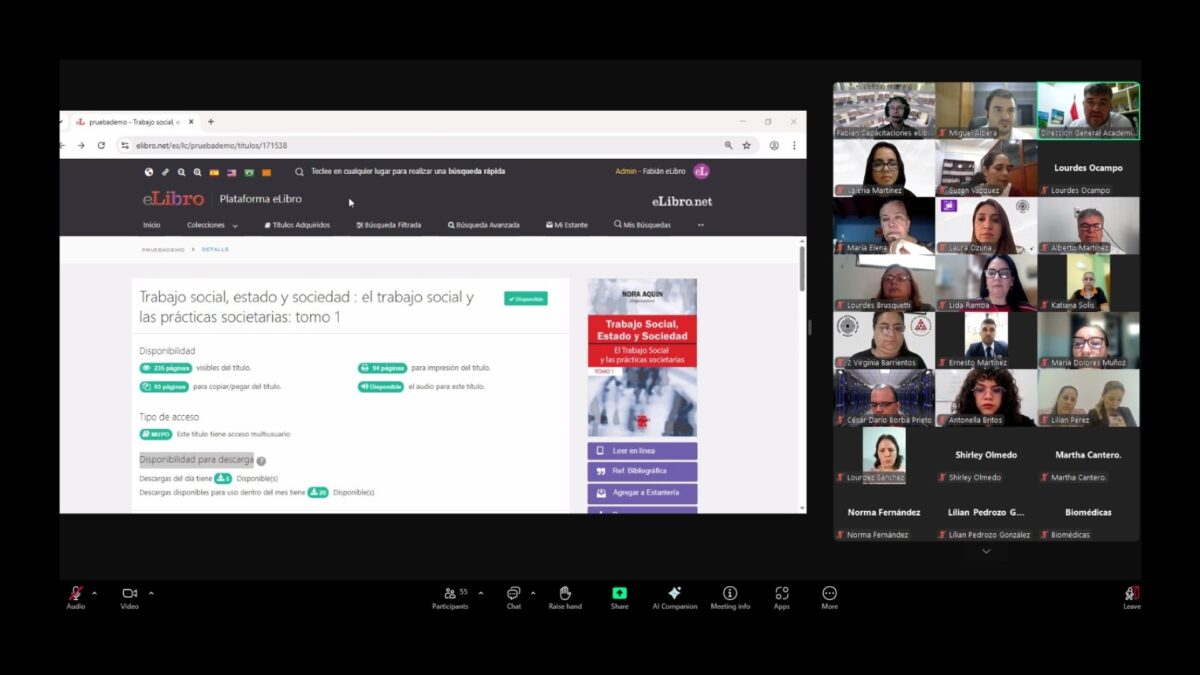Viewport: 1200px width, 675px height.
Task: Start camera with the Video icon
Action: point(129,593)
